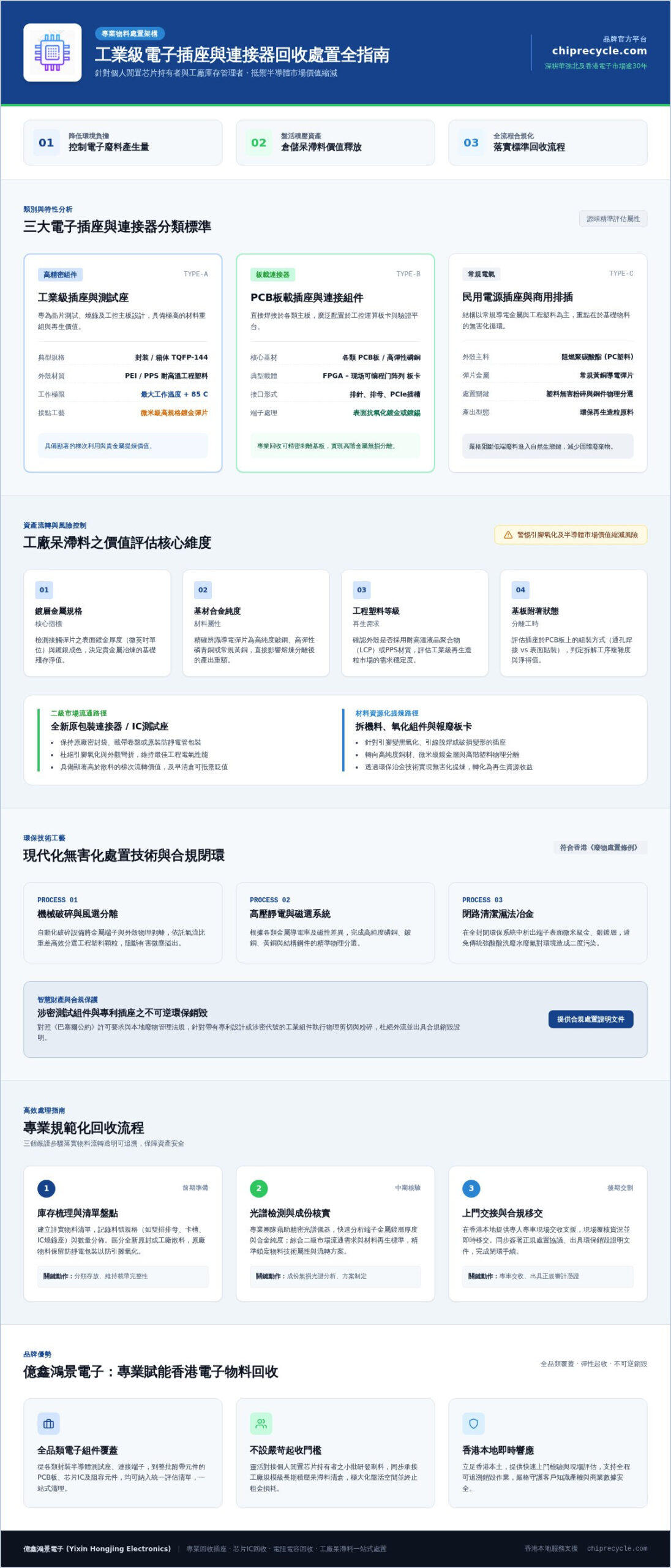Click the 涉密測試組件與專利插座之不可逆環保銷毀 heading

tap(122, 1013)
